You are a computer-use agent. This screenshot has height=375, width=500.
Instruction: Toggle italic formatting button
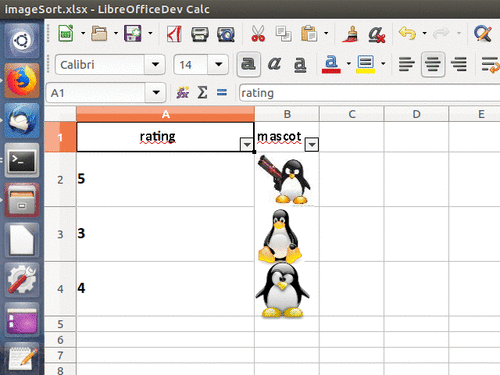tap(274, 64)
